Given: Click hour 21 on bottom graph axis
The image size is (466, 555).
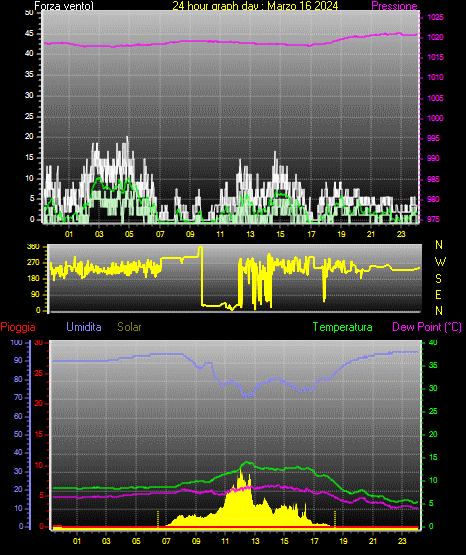Looking at the screenshot, I should point(373,541).
